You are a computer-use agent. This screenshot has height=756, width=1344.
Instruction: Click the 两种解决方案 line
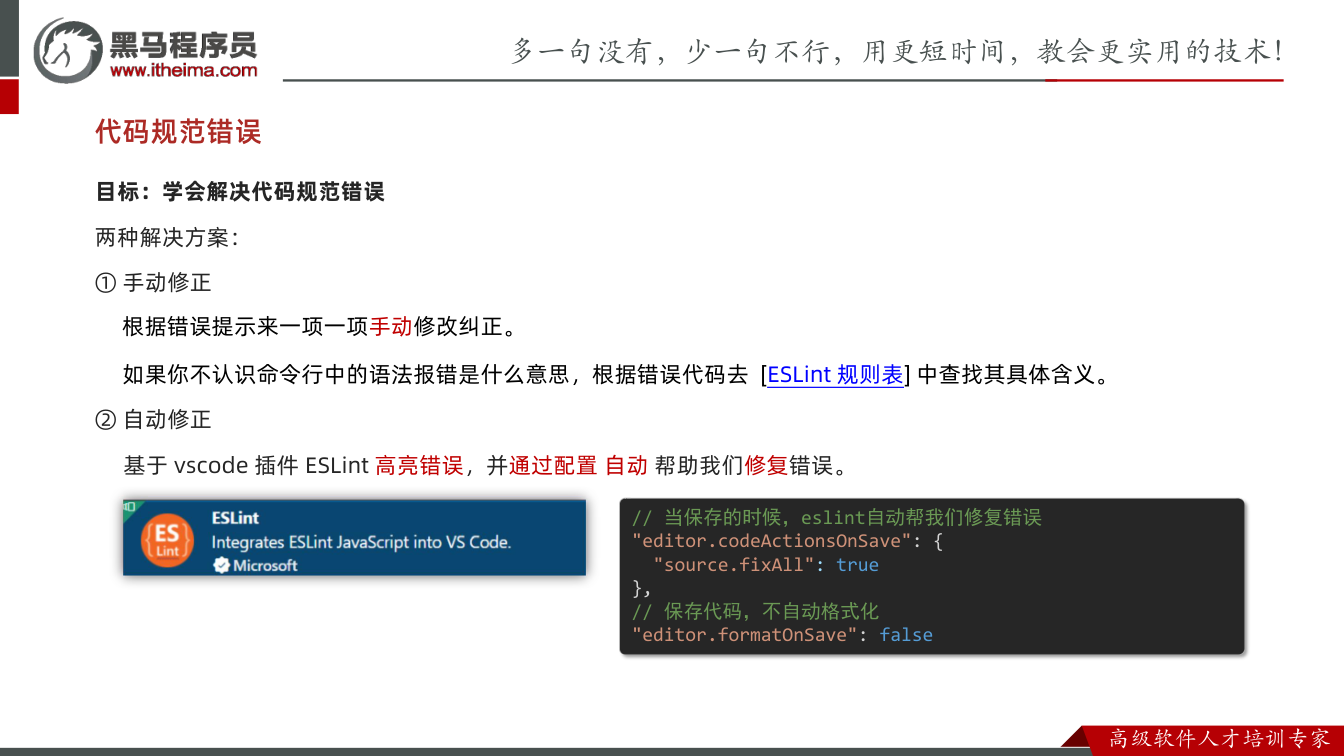click(167, 238)
